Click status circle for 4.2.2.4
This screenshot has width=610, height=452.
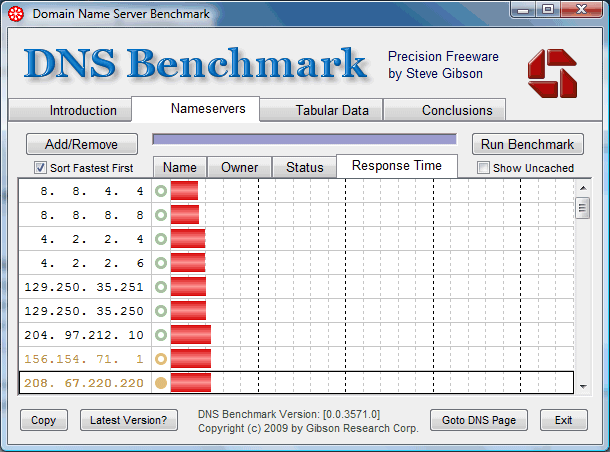(x=161, y=239)
